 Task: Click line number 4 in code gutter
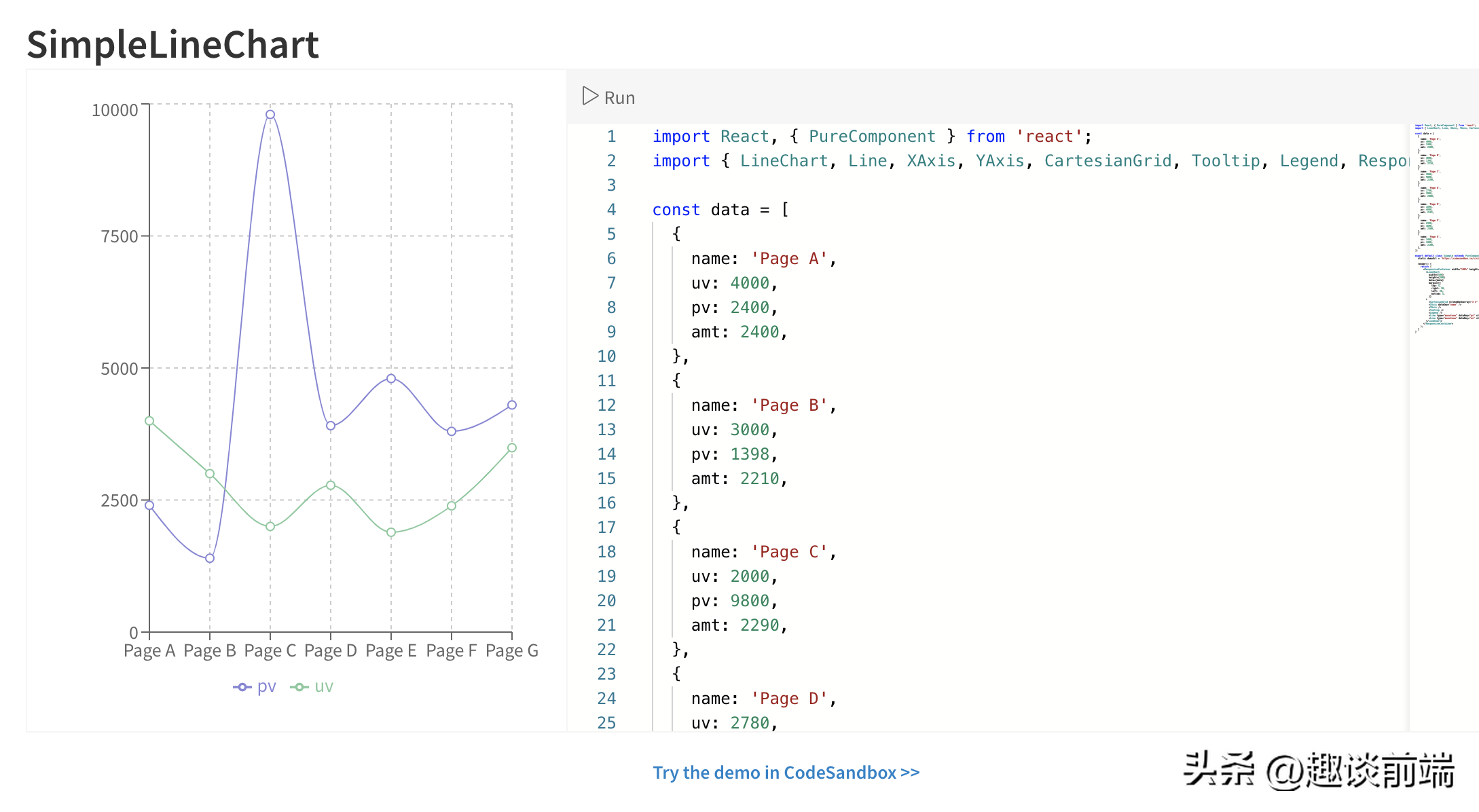[611, 210]
